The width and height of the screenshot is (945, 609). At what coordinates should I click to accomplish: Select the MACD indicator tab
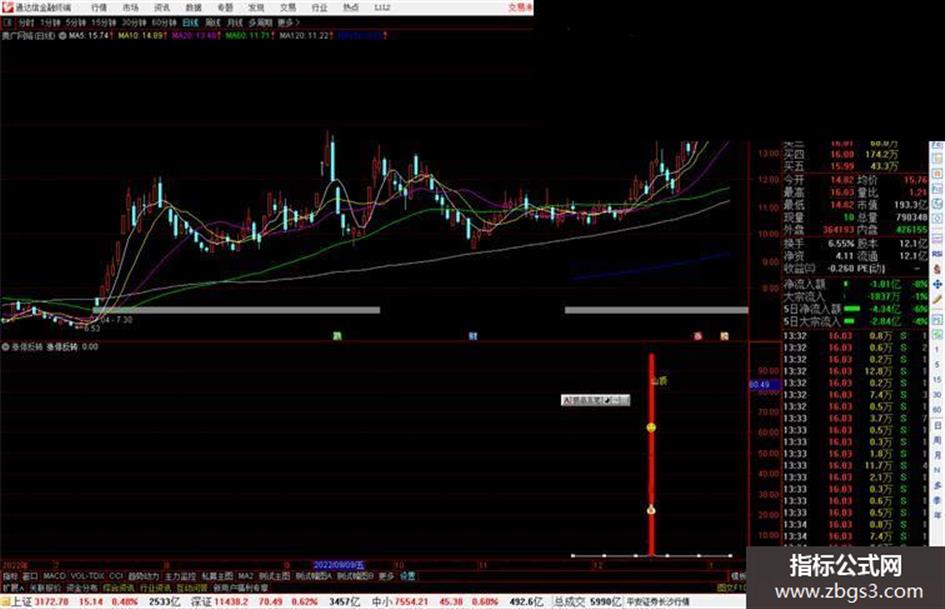coord(54,576)
